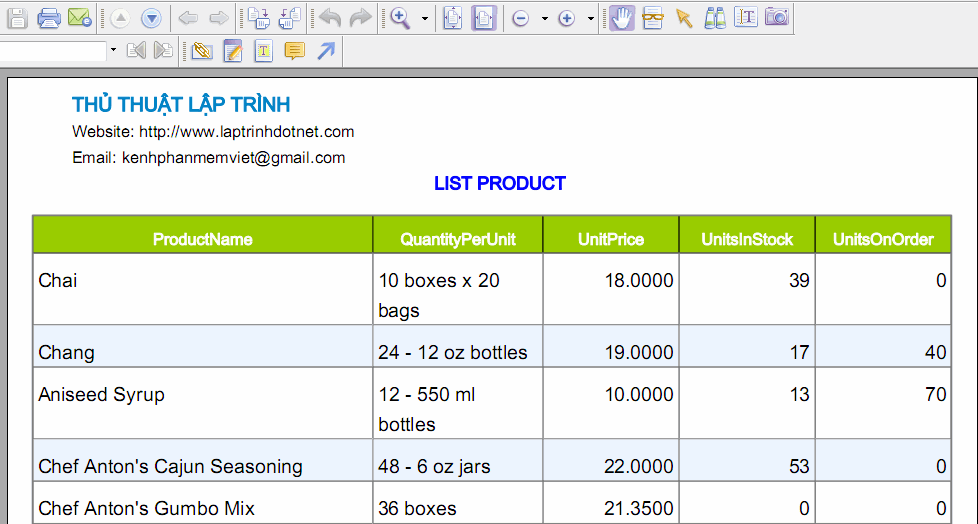Select the text selection tool

click(x=746, y=17)
